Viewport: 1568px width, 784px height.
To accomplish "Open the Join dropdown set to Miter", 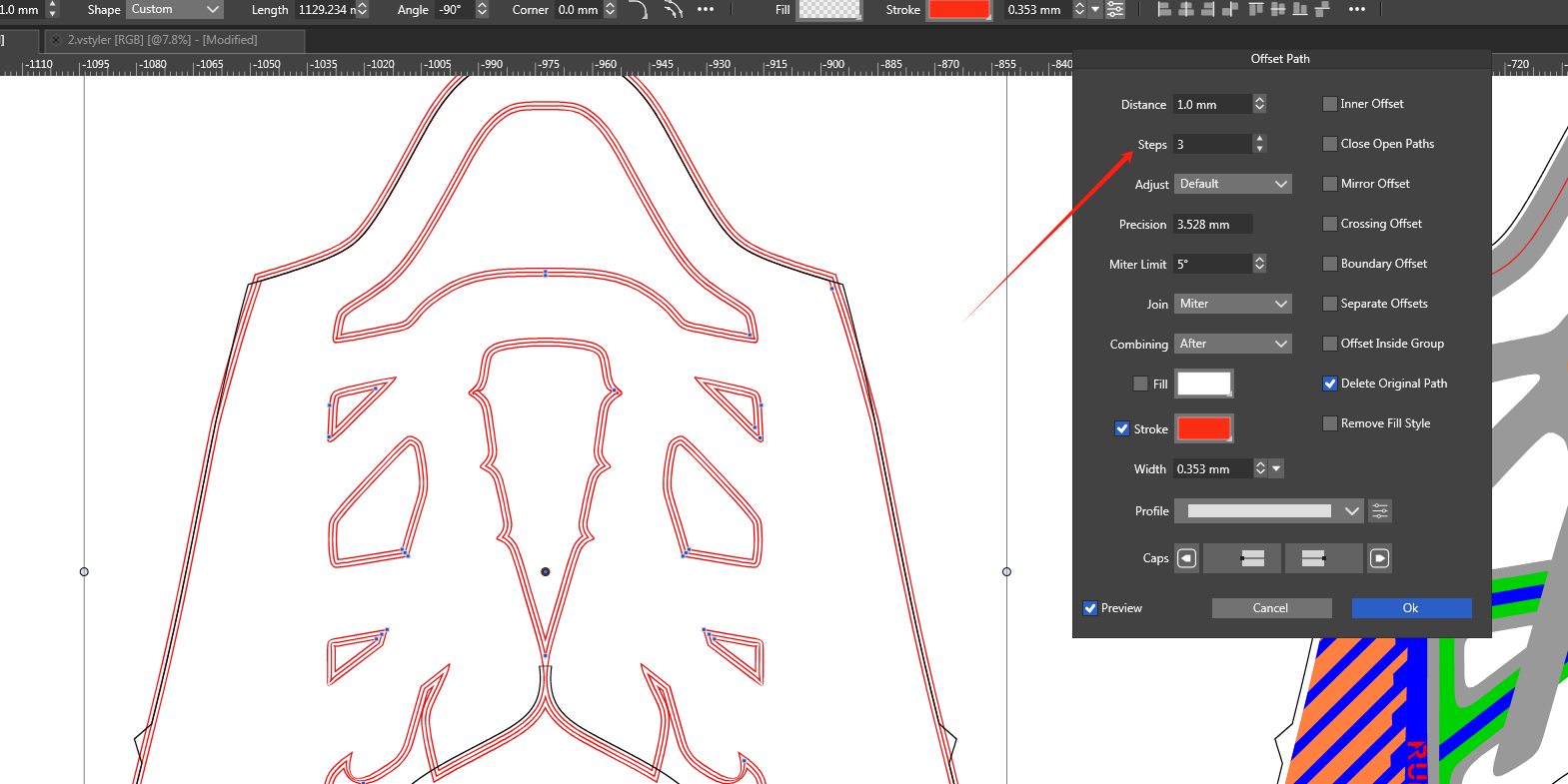I will click(1232, 304).
